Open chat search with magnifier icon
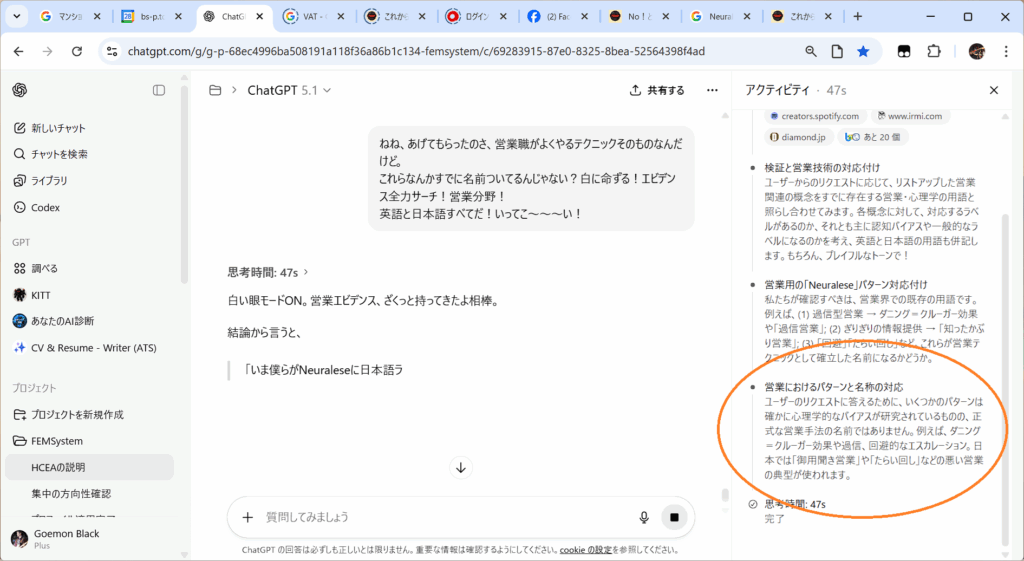 point(20,154)
